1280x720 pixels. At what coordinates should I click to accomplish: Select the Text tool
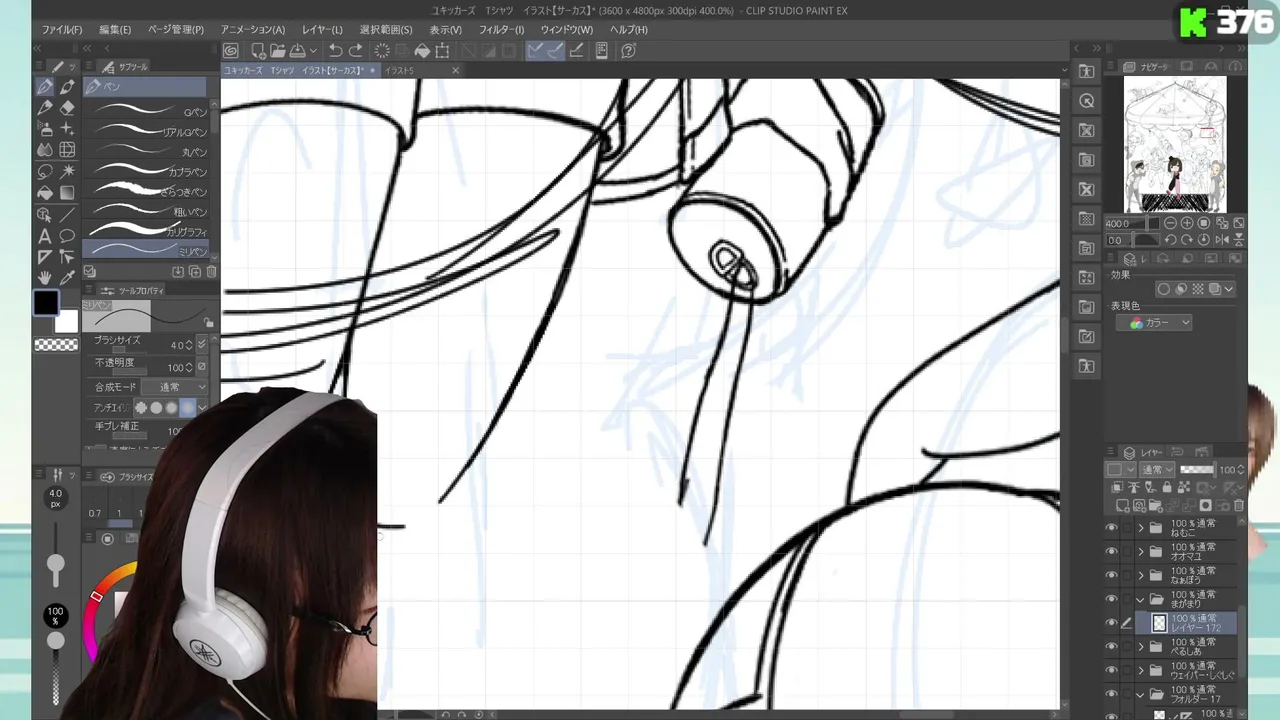click(x=45, y=236)
